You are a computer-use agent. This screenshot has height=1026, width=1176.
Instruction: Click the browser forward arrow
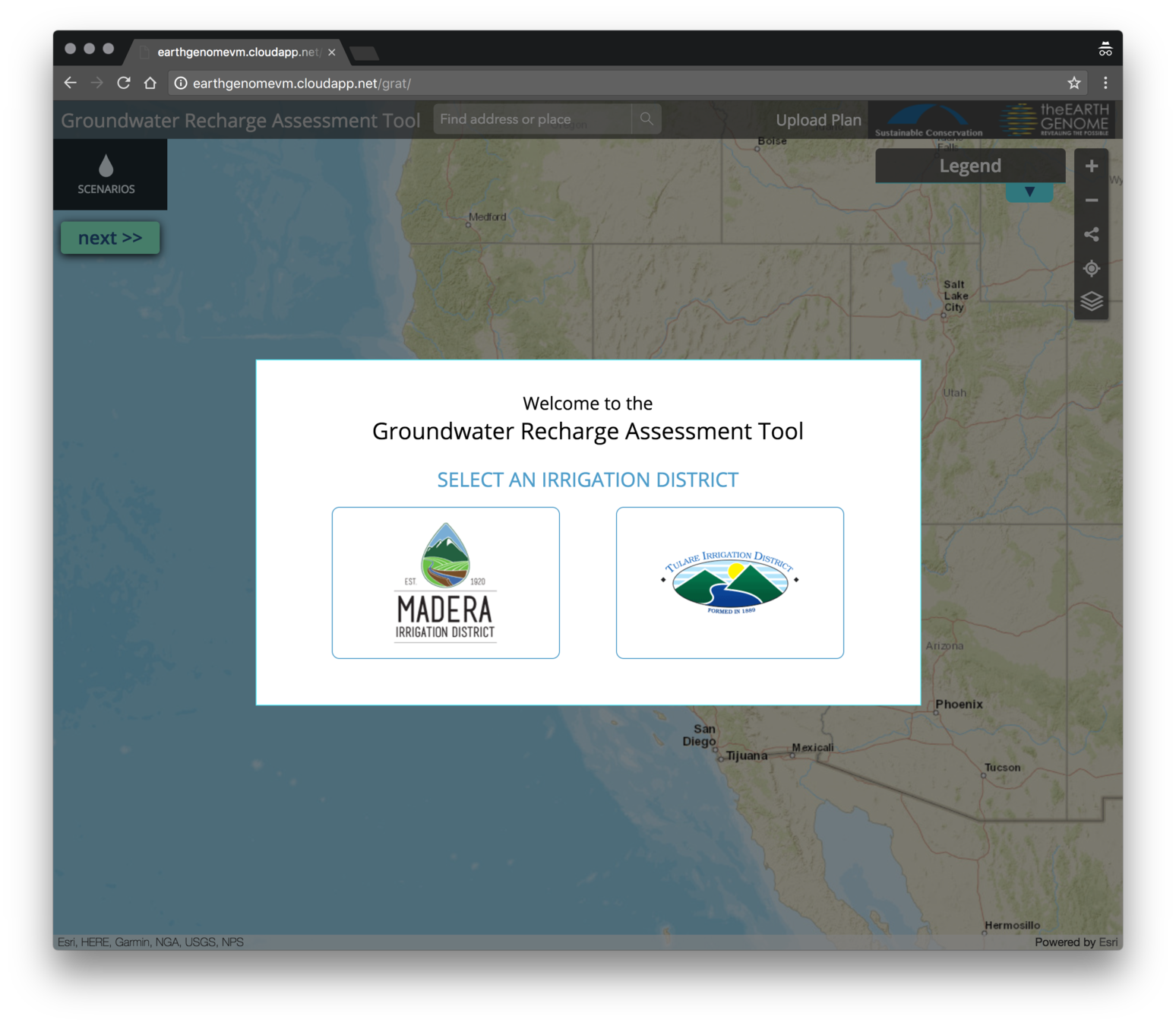(x=96, y=83)
